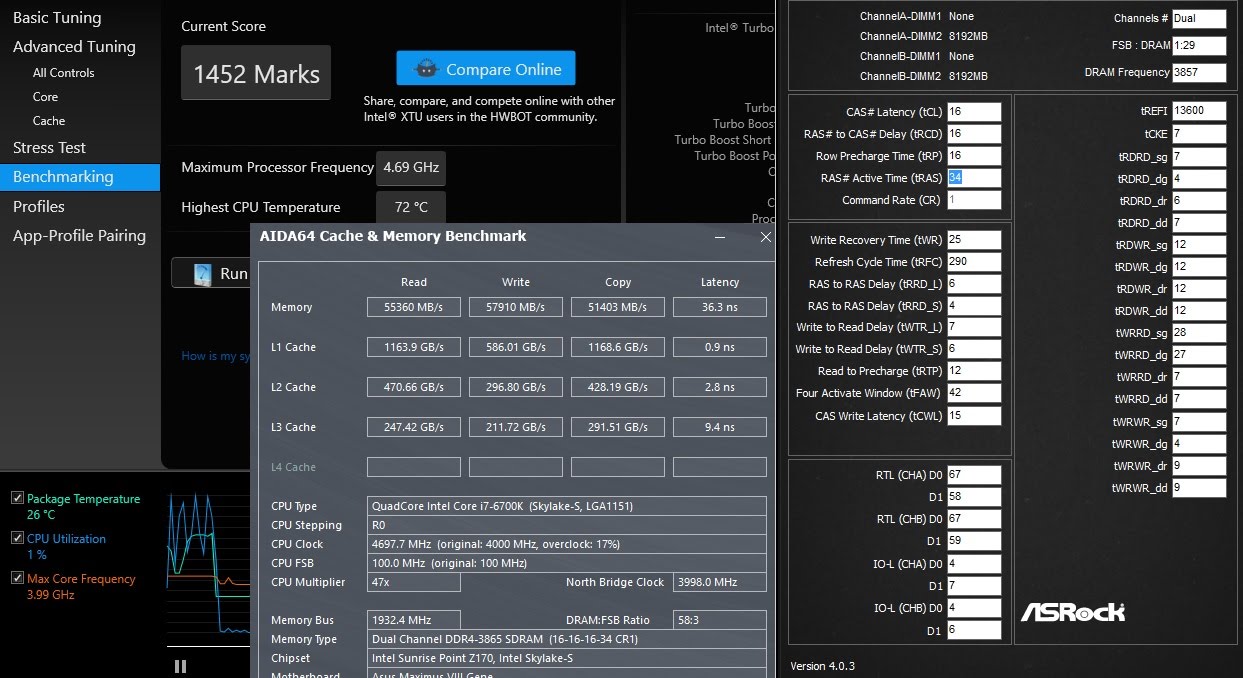Image resolution: width=1243 pixels, height=678 pixels.
Task: Click the tCKE field
Action: point(1199,134)
